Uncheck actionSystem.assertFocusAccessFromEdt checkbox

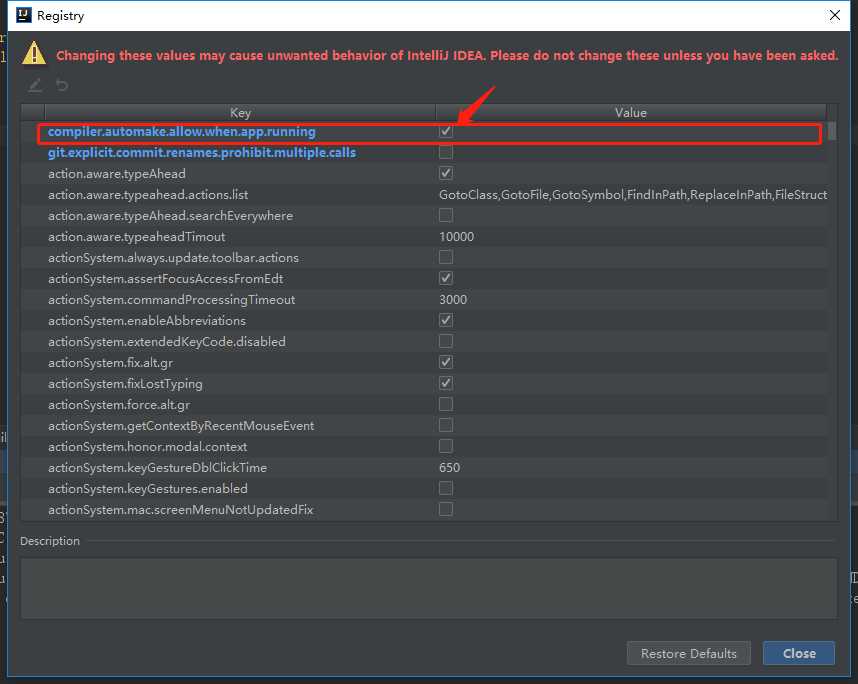click(x=446, y=278)
